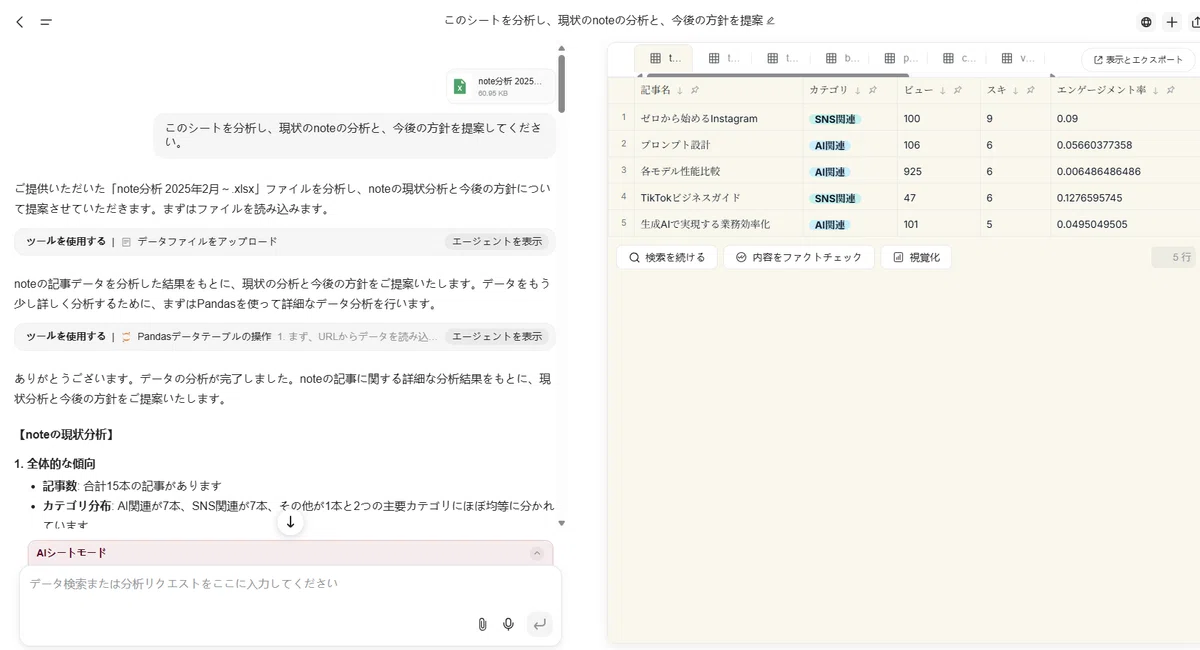1200x650 pixels.
Task: Click 検索を続ける button
Action: click(x=667, y=257)
